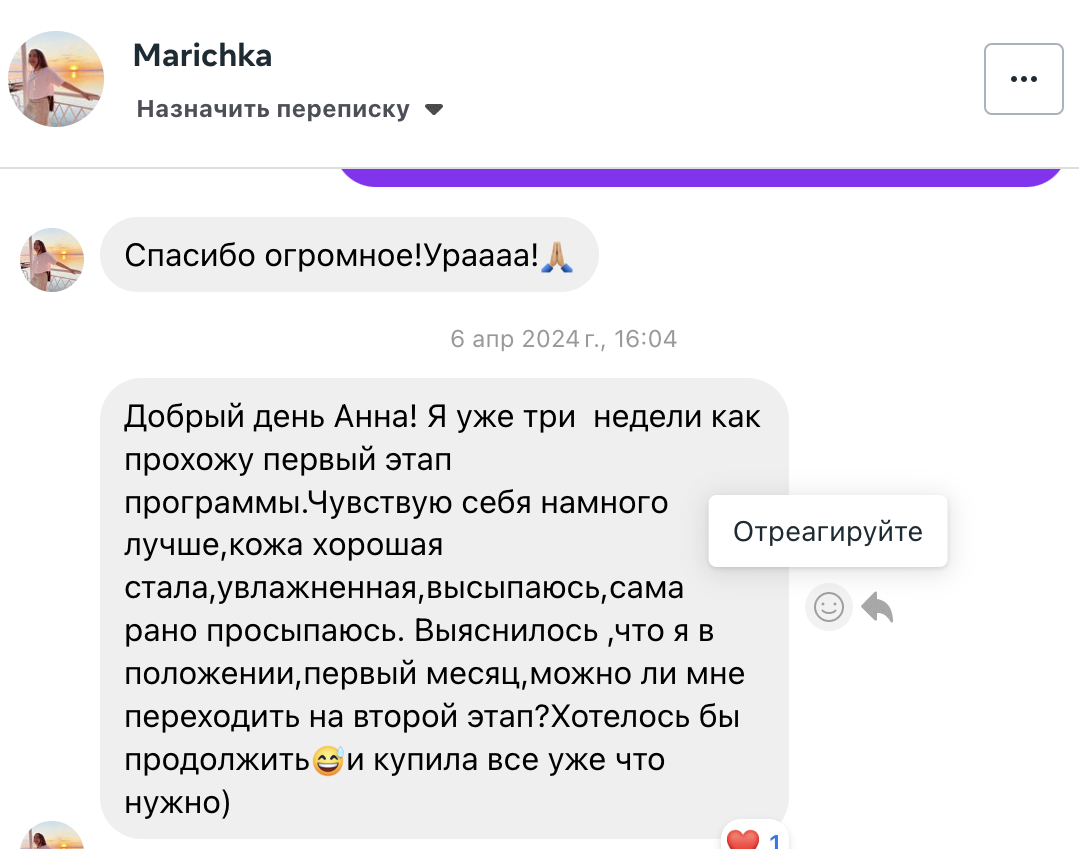Click the avatar beside the 'Спасибо огромное' message
Viewport: 1079px width, 864px height.
pos(51,258)
